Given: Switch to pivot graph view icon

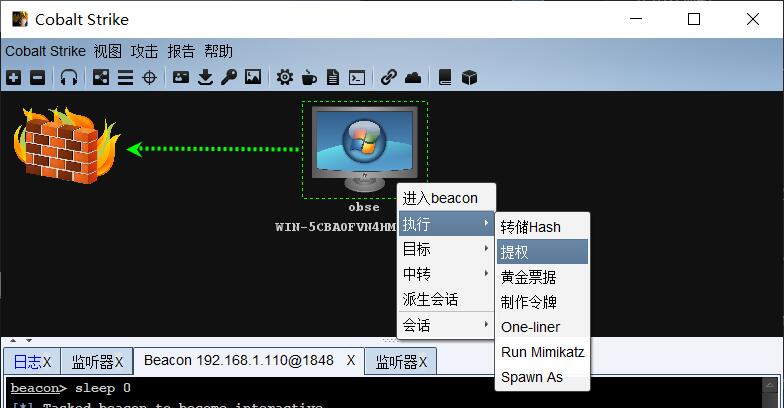Looking at the screenshot, I should tap(101, 77).
